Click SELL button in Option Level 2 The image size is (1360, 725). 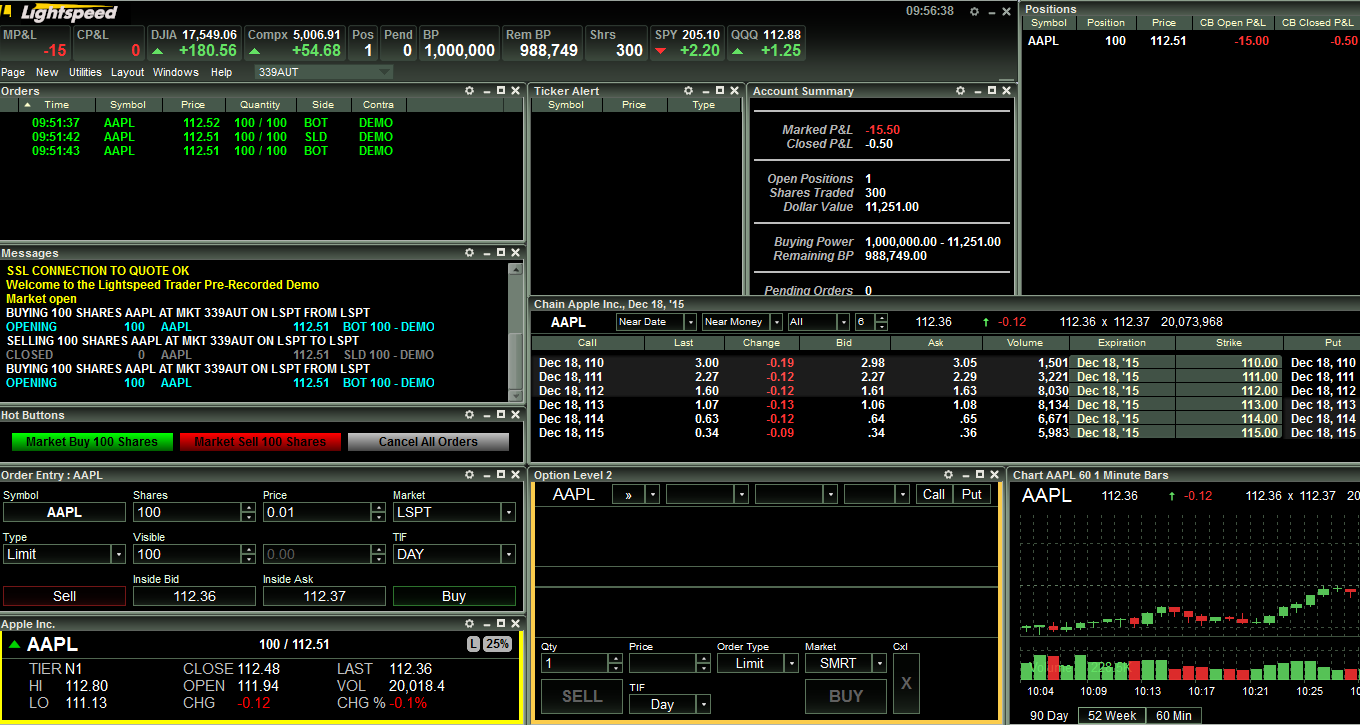(x=582, y=696)
